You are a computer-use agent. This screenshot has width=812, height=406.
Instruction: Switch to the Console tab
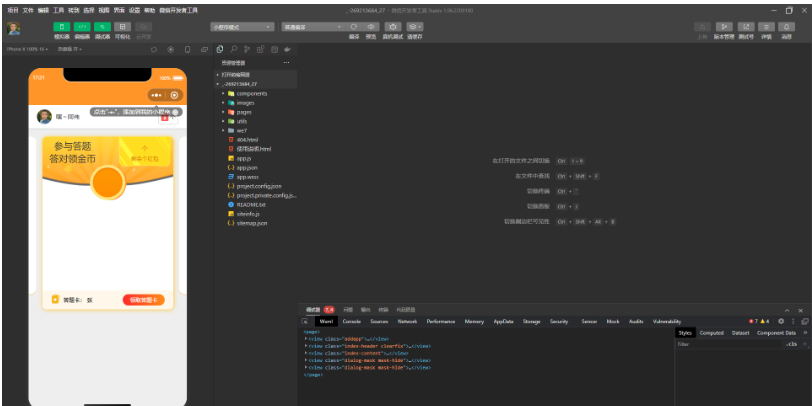pyautogui.click(x=352, y=321)
